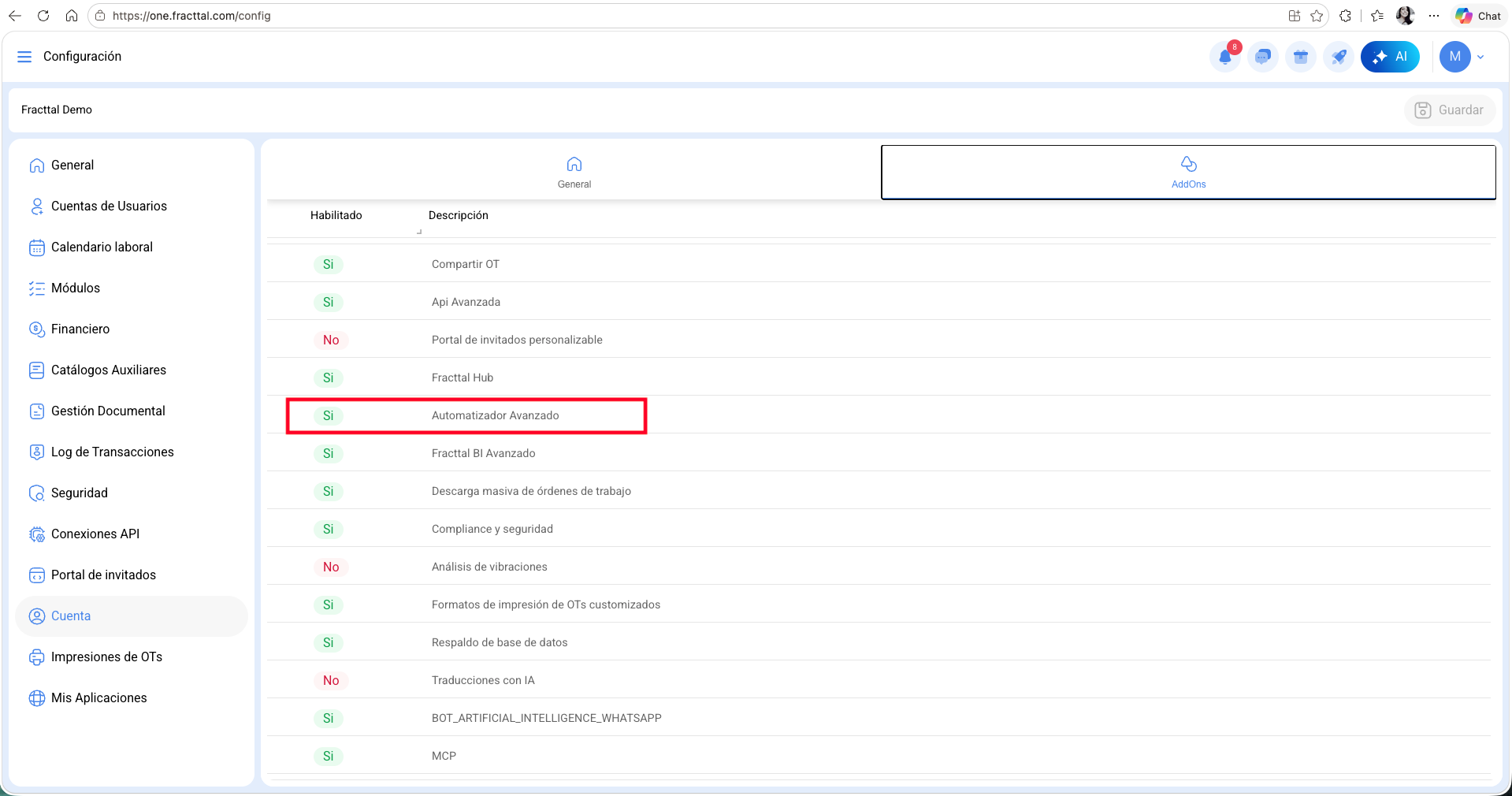This screenshot has width=1512, height=796.
Task: Open browser settings ellipsis menu
Action: [1434, 16]
